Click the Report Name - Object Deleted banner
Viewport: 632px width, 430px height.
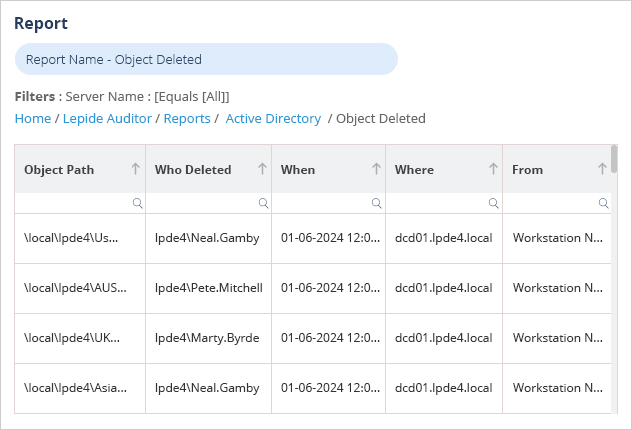(x=206, y=59)
